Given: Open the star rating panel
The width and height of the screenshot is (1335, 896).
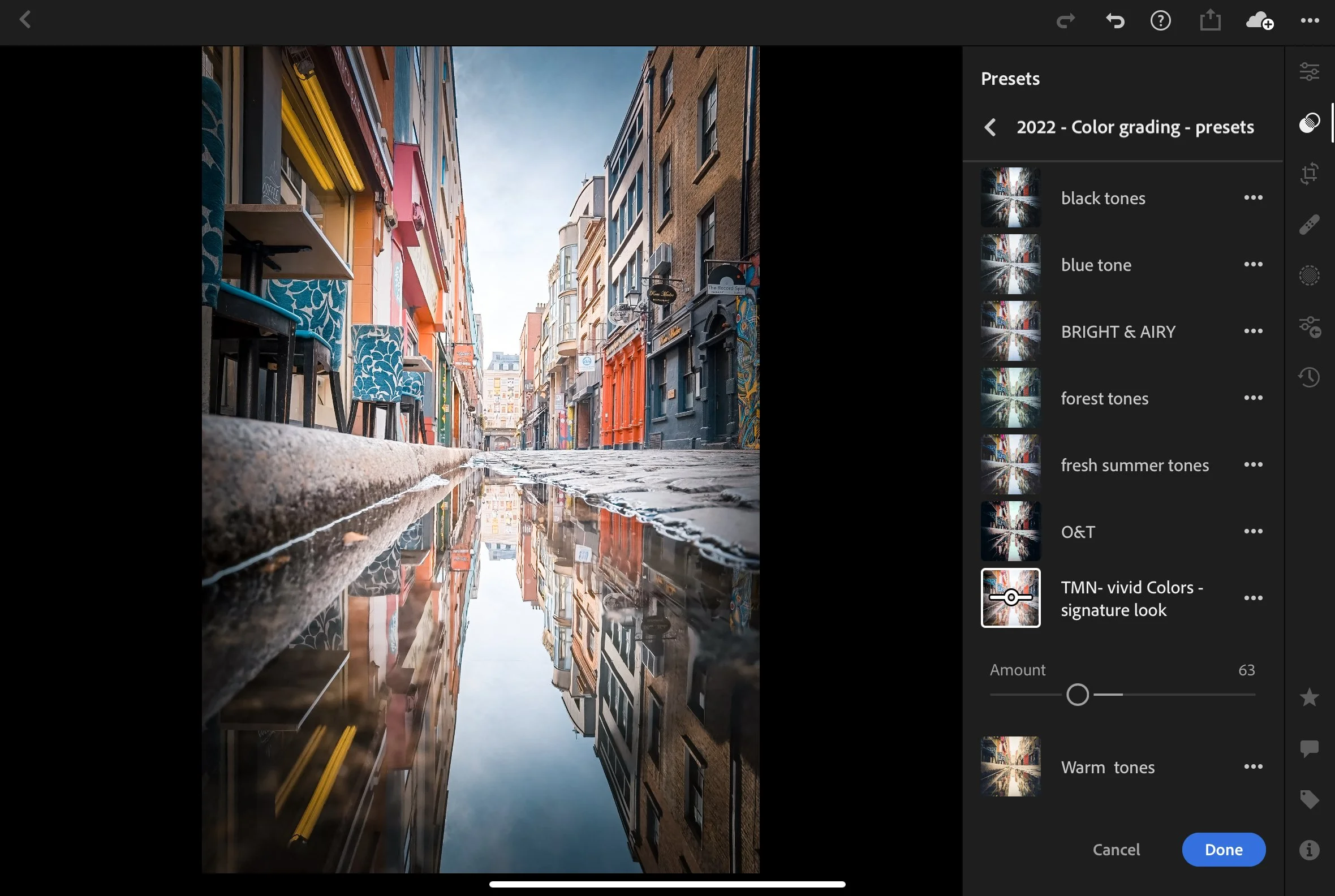Looking at the screenshot, I should [1309, 697].
